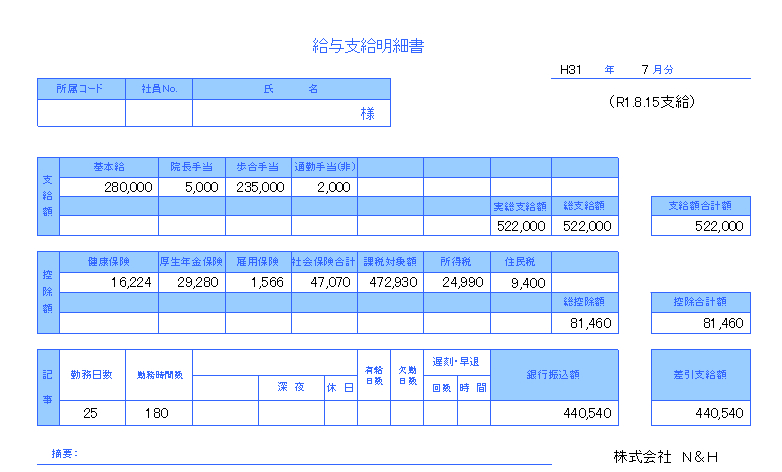The width and height of the screenshot is (782, 472).
Task: Click the 24,990 income tax value
Action: 463,282
